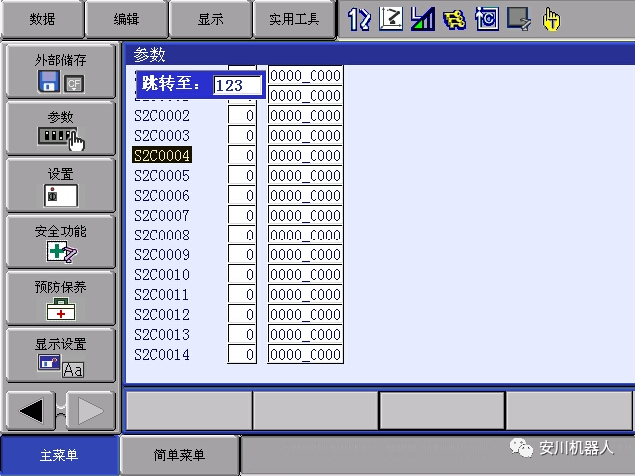
Task: Go to next menu page arrow
Action: [x=91, y=411]
